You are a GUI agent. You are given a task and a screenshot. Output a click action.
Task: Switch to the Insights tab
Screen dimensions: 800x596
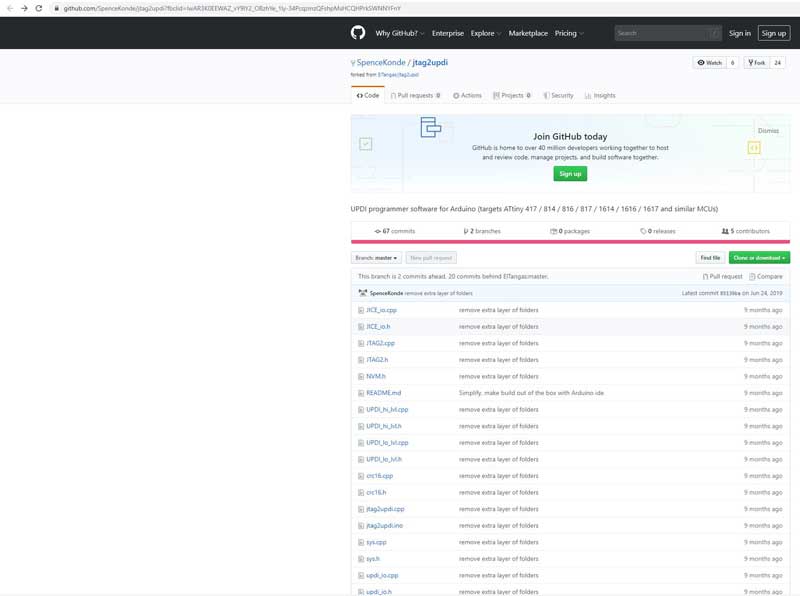pos(600,95)
